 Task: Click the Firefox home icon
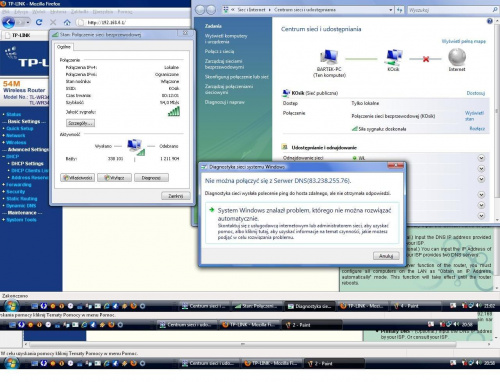click(x=67, y=22)
